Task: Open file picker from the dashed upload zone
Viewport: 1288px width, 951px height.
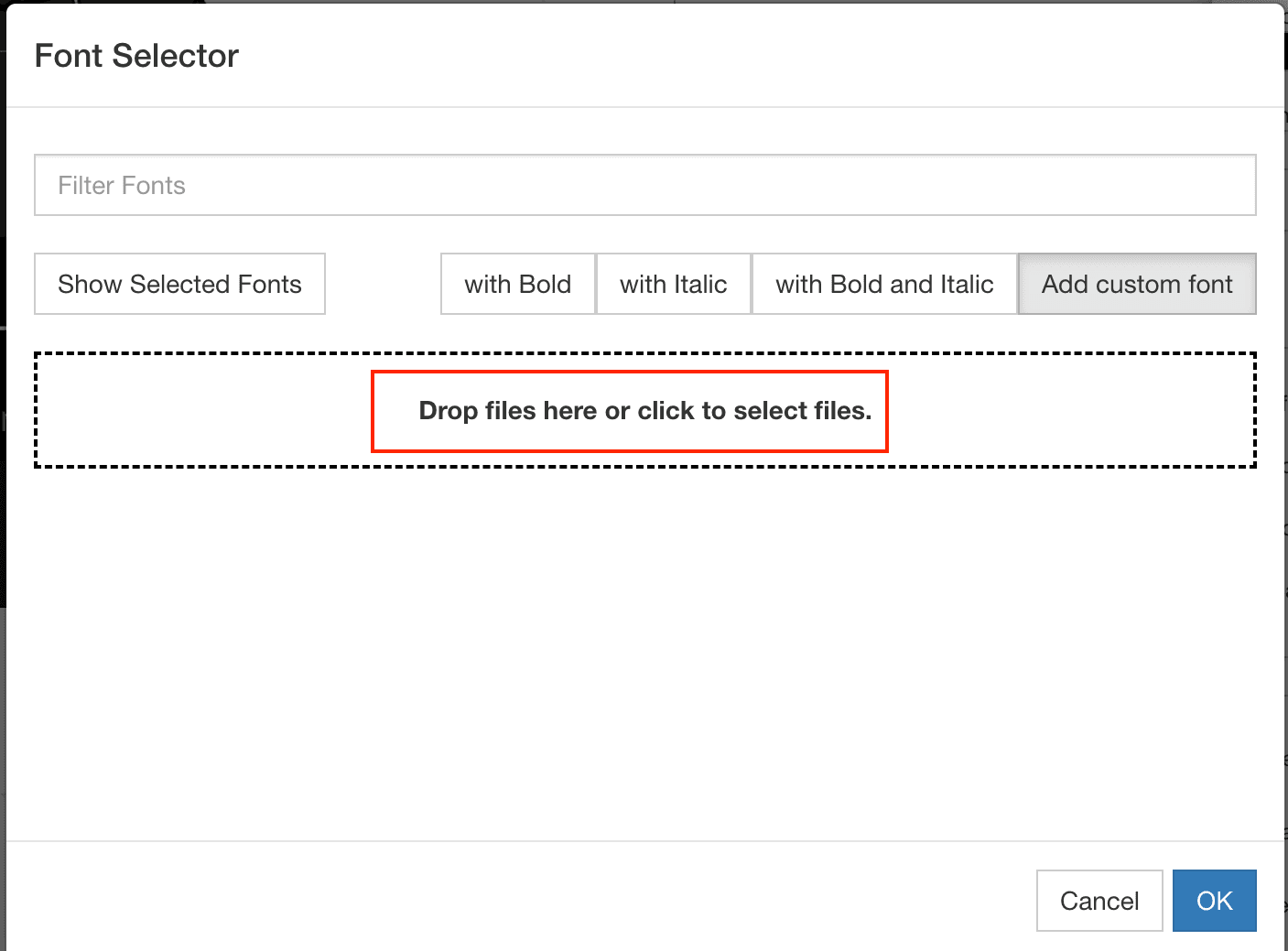Action: pyautogui.click(x=644, y=410)
